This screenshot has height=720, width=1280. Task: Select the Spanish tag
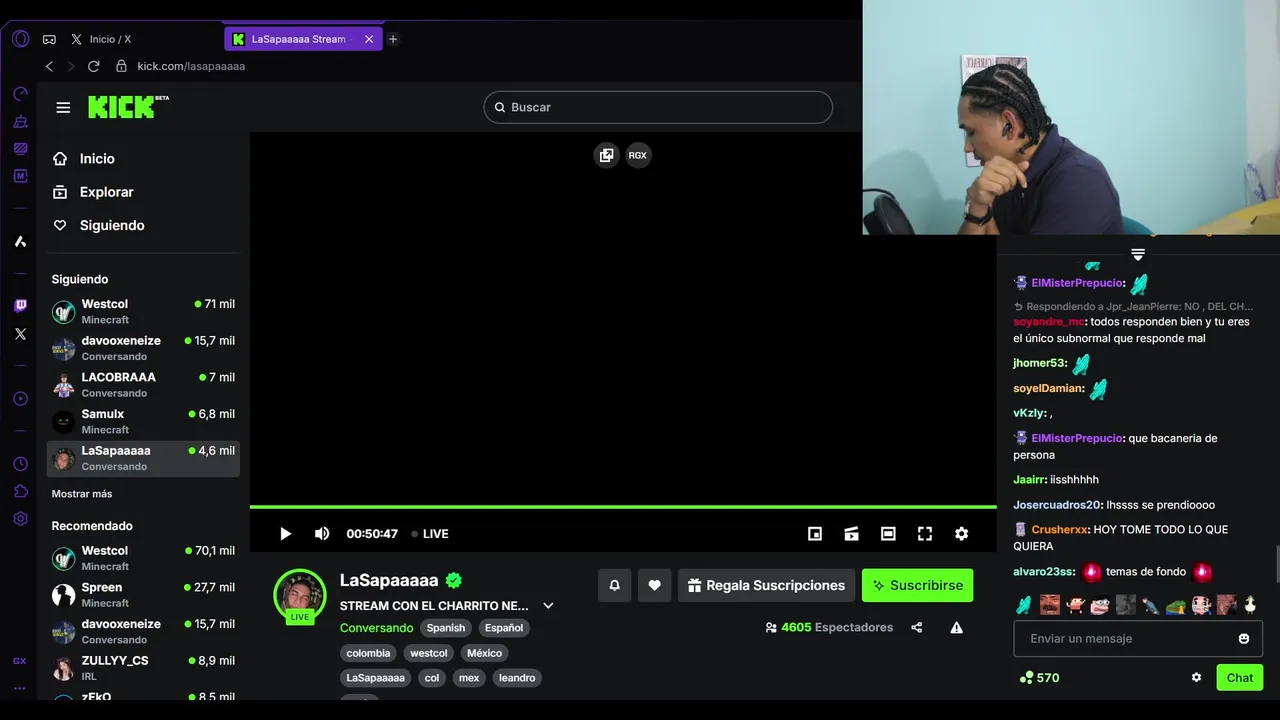[446, 628]
